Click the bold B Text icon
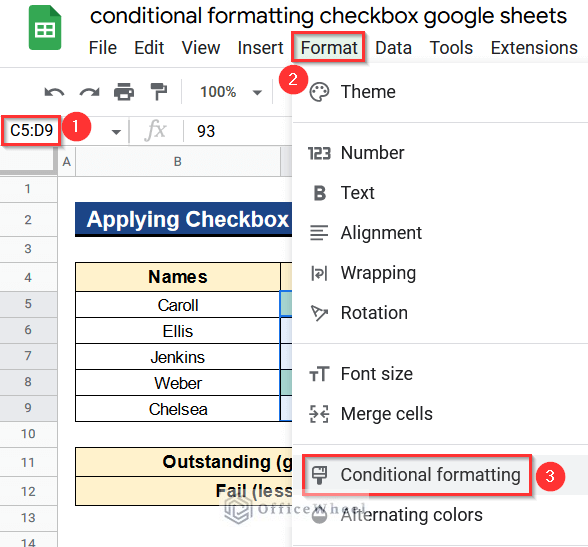This screenshot has width=588, height=547. point(320,193)
